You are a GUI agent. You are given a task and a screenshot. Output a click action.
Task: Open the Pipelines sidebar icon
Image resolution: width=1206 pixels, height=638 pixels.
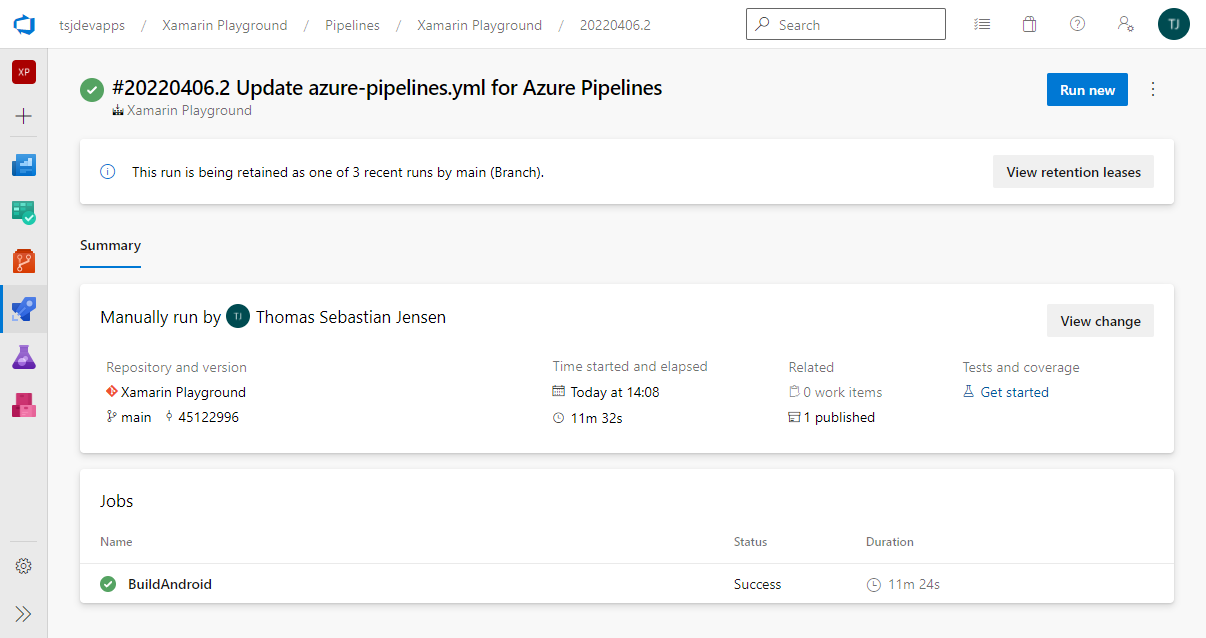24,309
